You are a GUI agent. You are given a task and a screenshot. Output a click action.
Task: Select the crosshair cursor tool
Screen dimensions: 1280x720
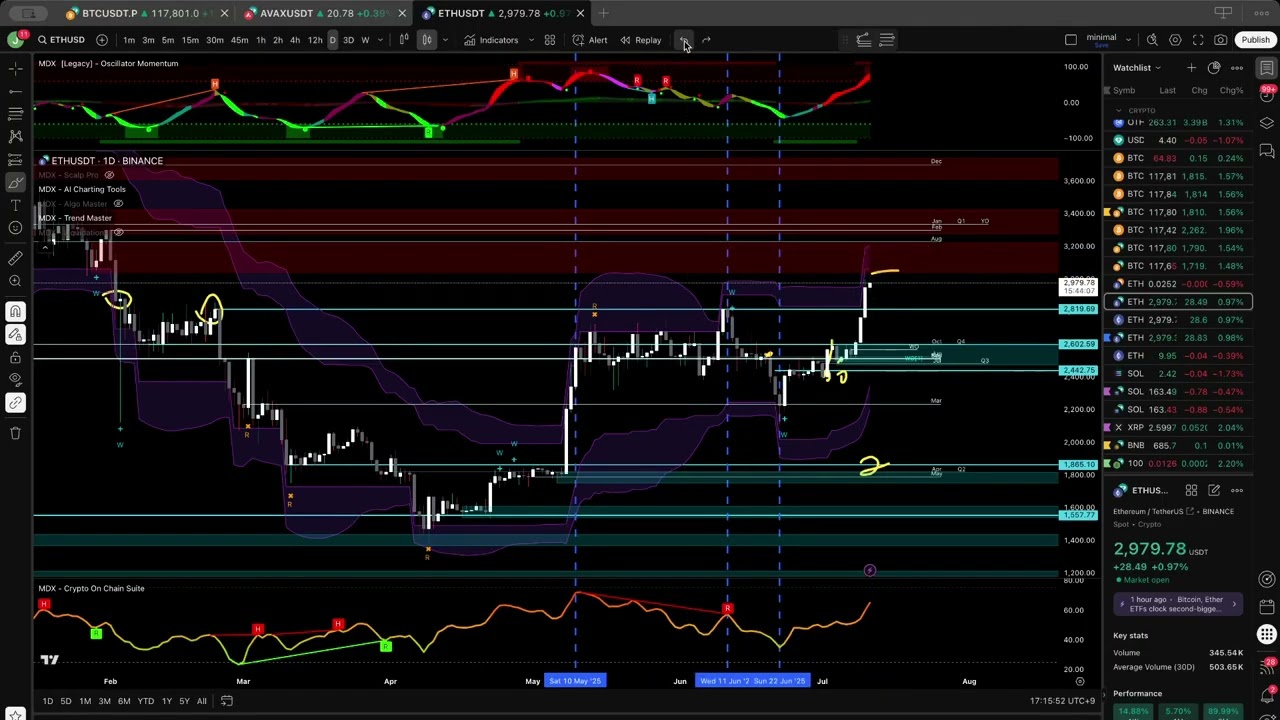15,68
